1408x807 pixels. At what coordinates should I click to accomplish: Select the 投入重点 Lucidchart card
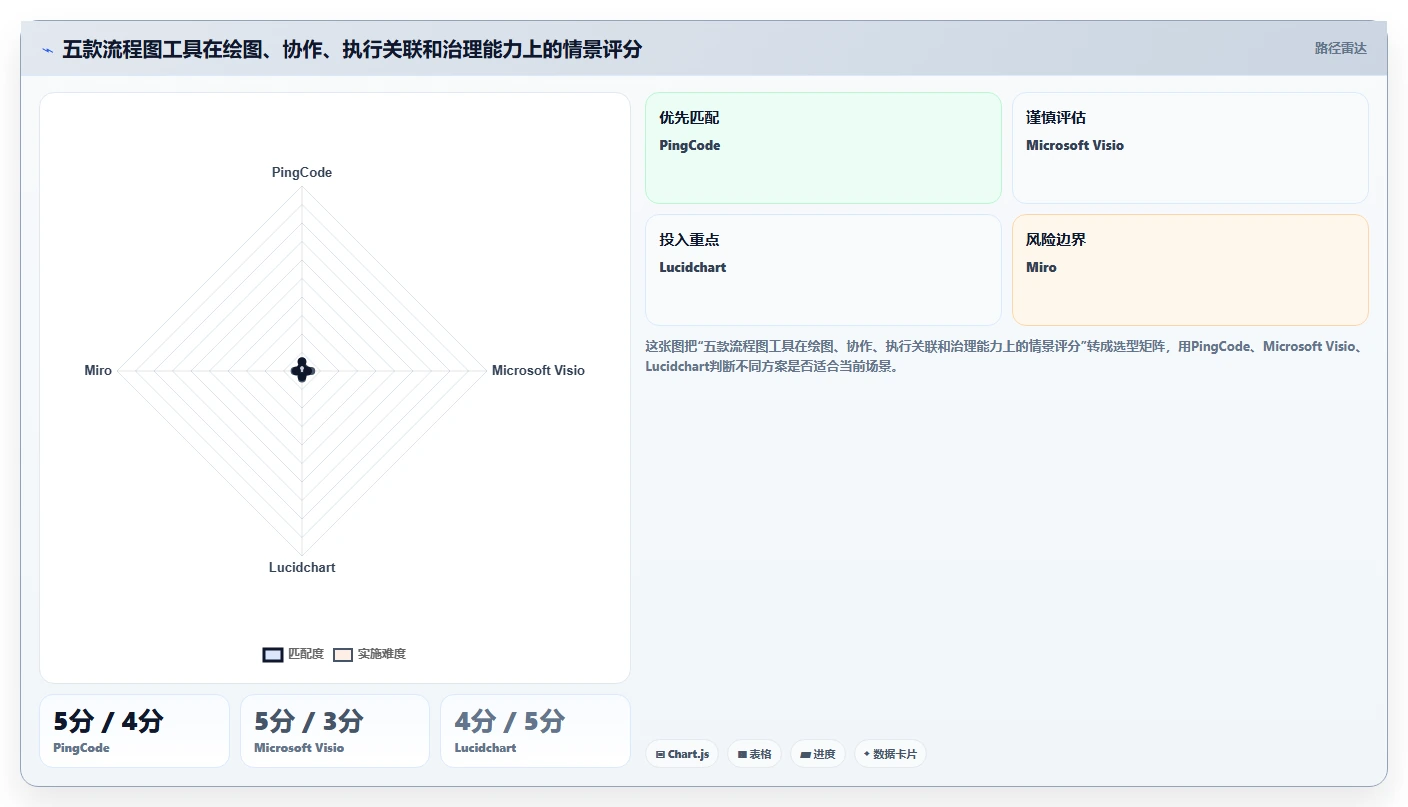point(823,270)
